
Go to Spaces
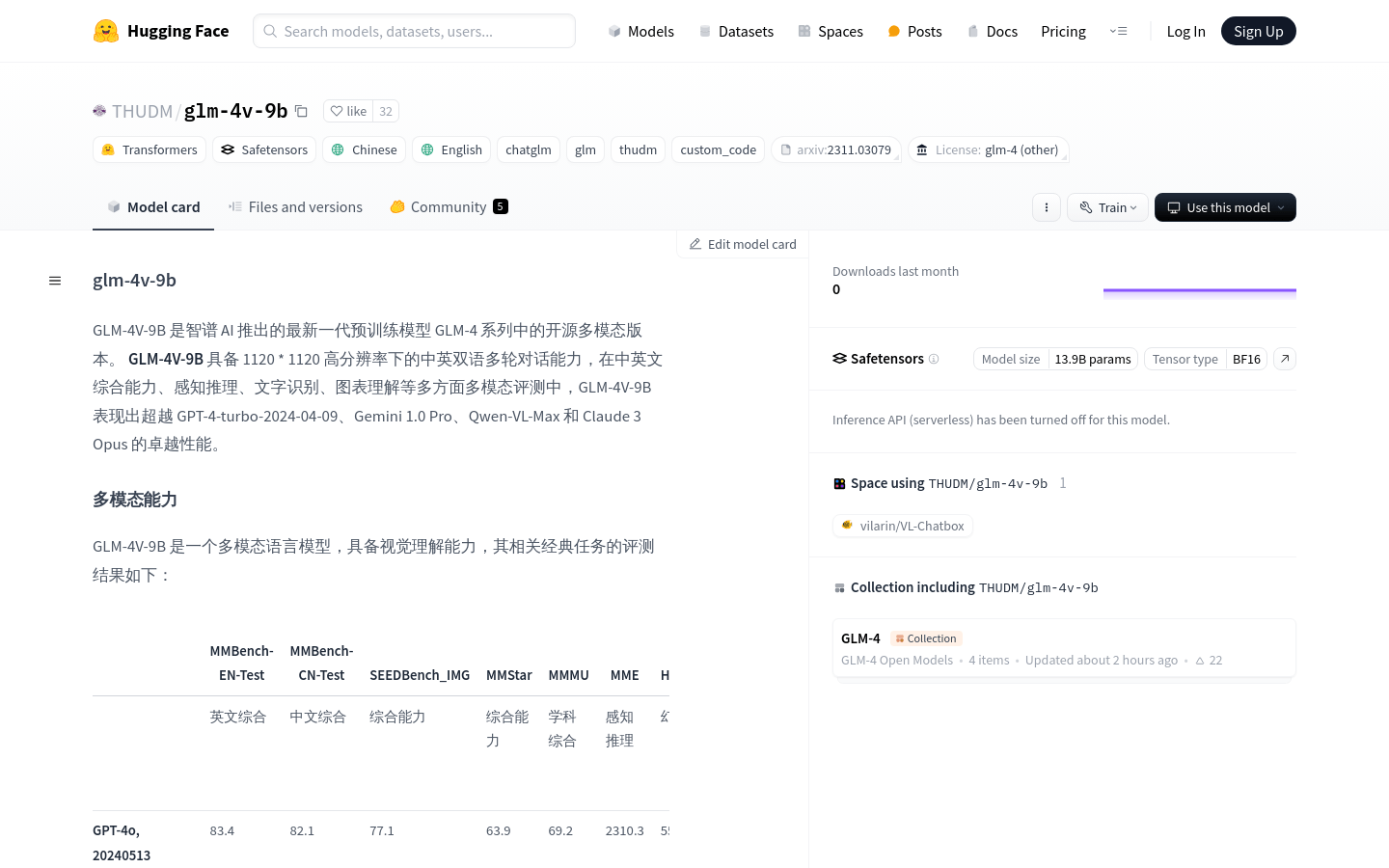pos(831,31)
